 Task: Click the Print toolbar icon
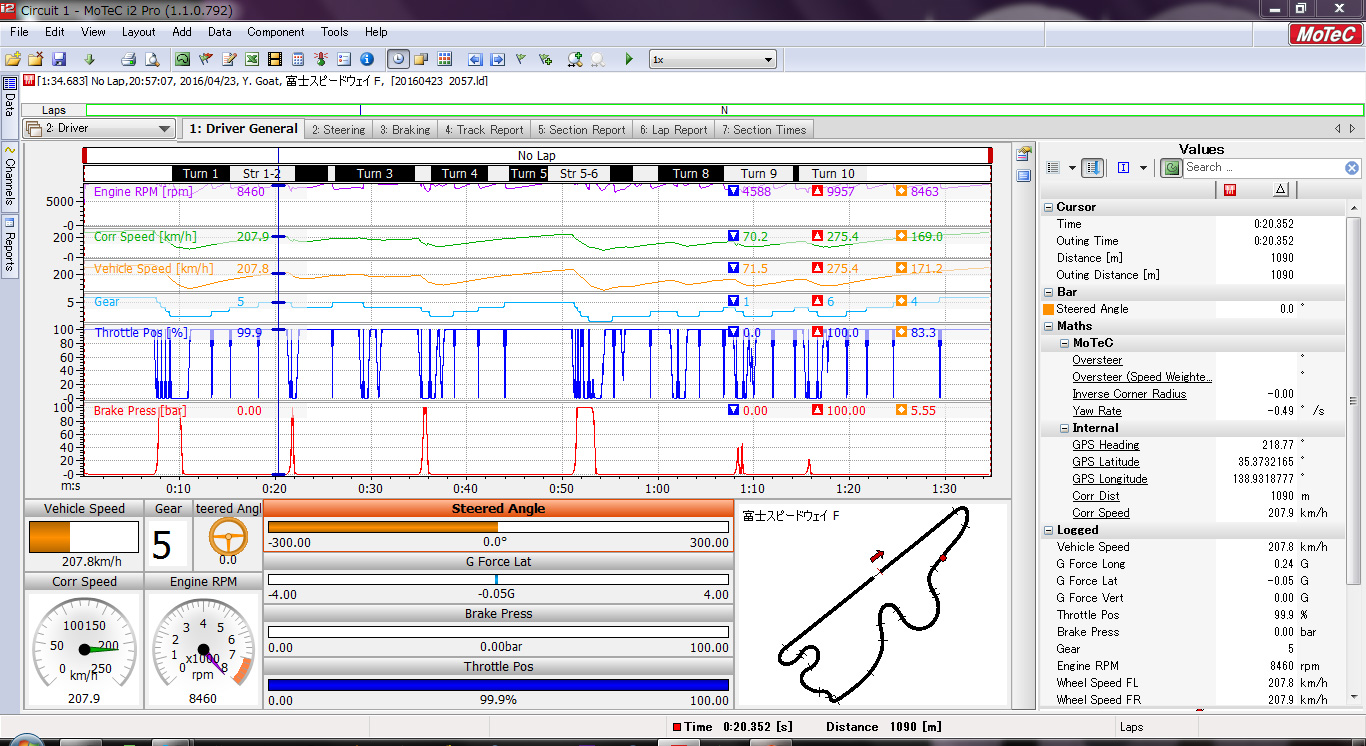tap(130, 59)
